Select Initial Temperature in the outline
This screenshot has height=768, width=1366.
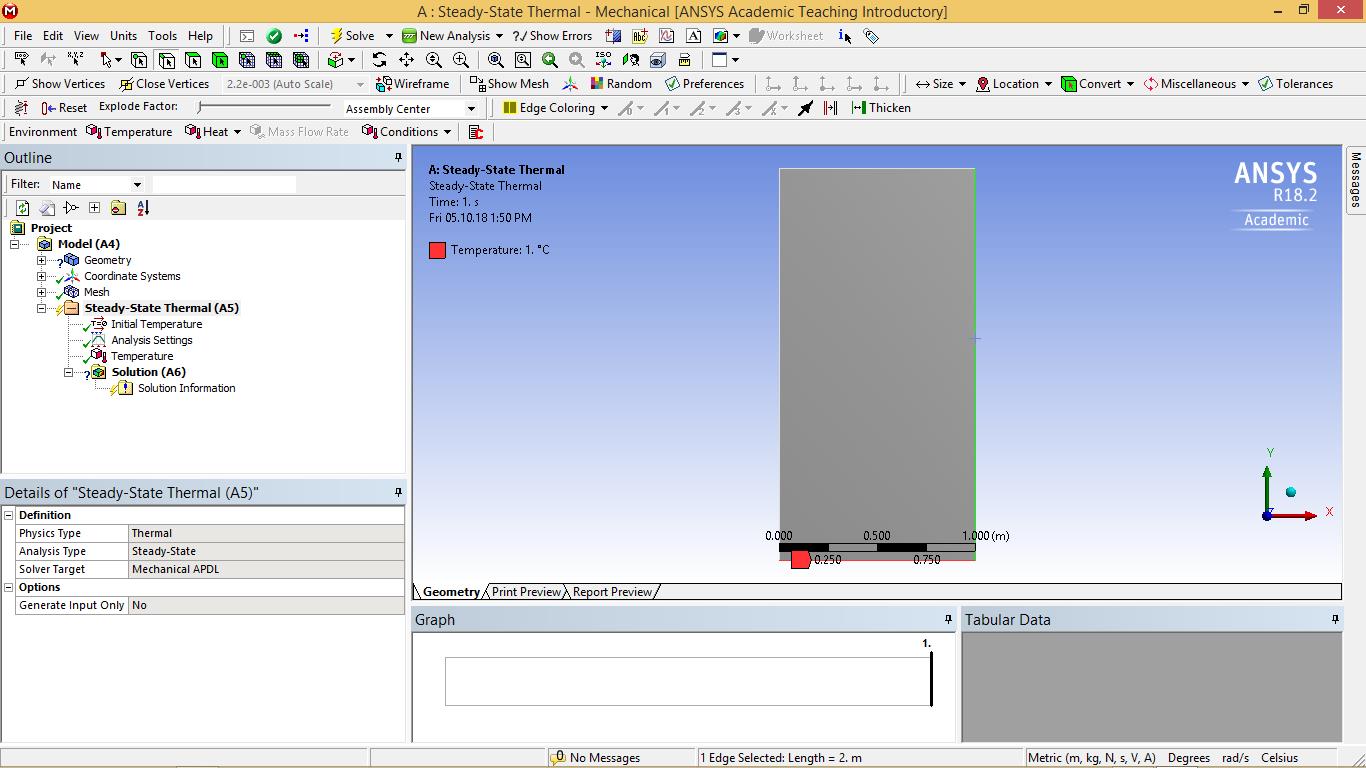[156, 324]
